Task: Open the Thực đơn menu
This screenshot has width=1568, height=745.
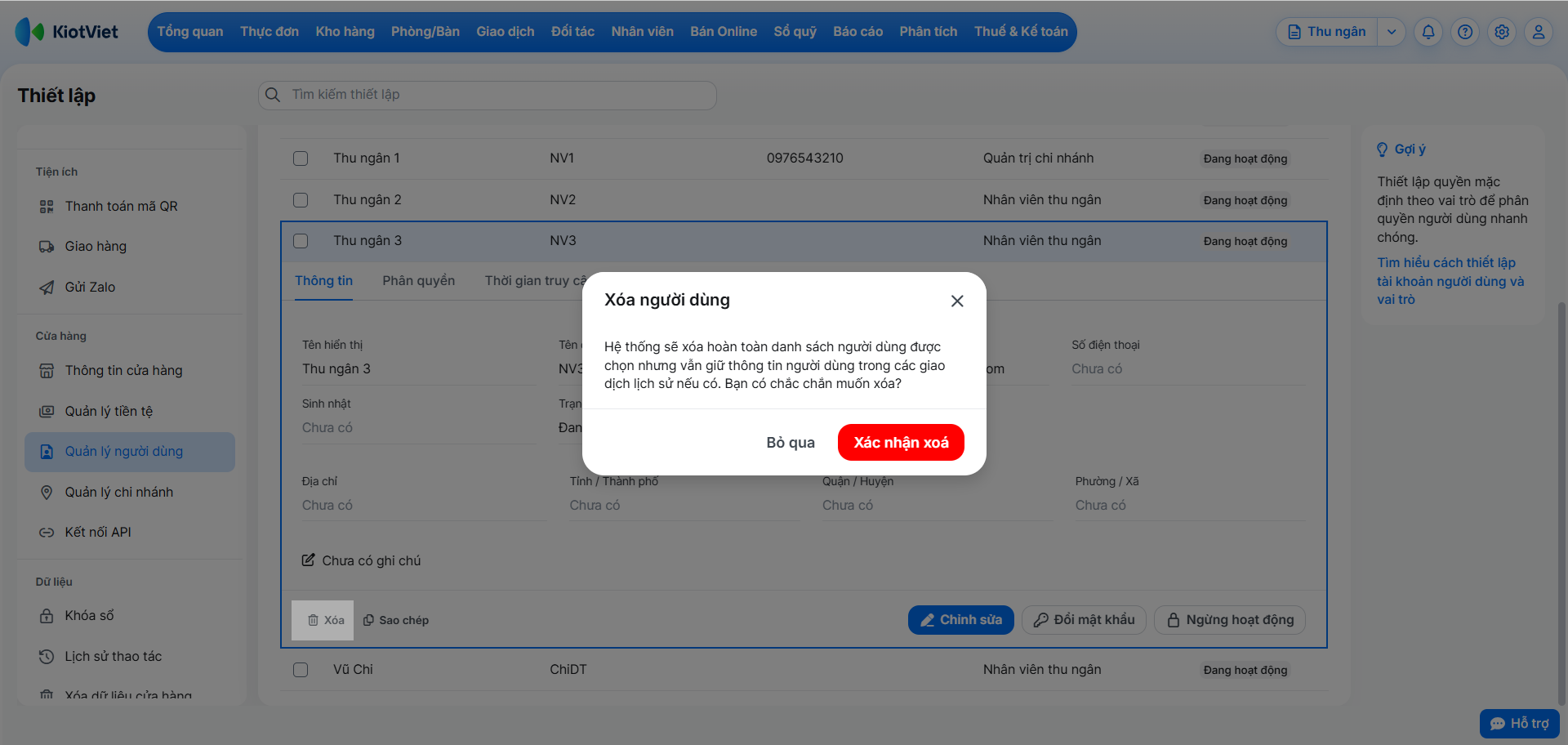Action: (x=269, y=32)
